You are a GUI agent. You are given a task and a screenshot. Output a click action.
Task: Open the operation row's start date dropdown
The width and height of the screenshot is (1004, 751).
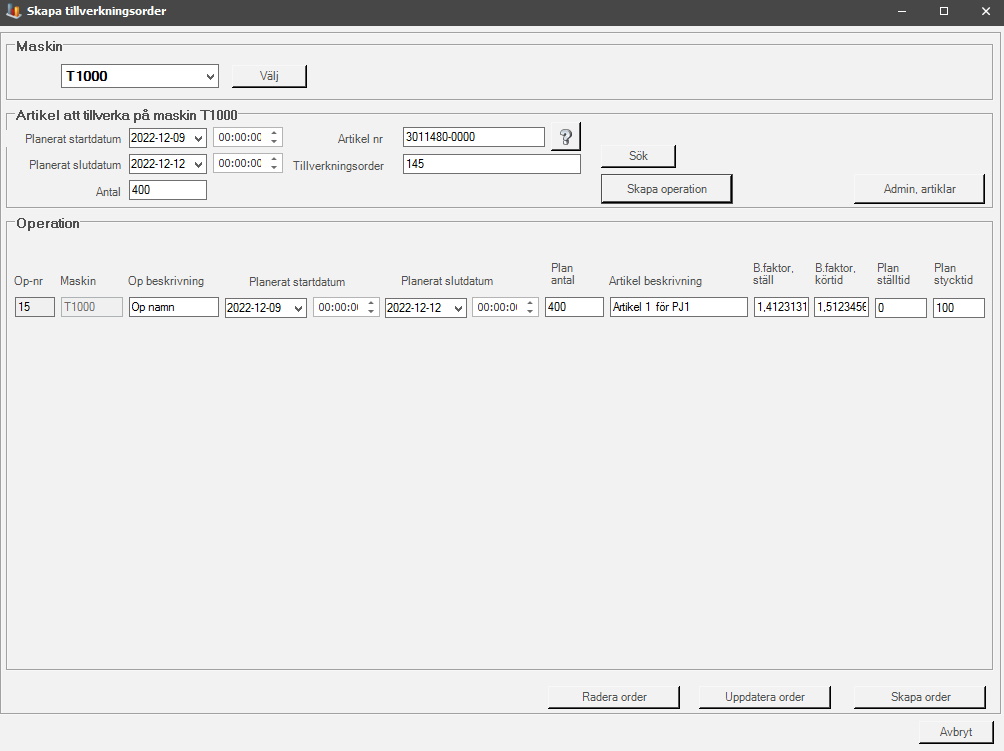[298, 308]
